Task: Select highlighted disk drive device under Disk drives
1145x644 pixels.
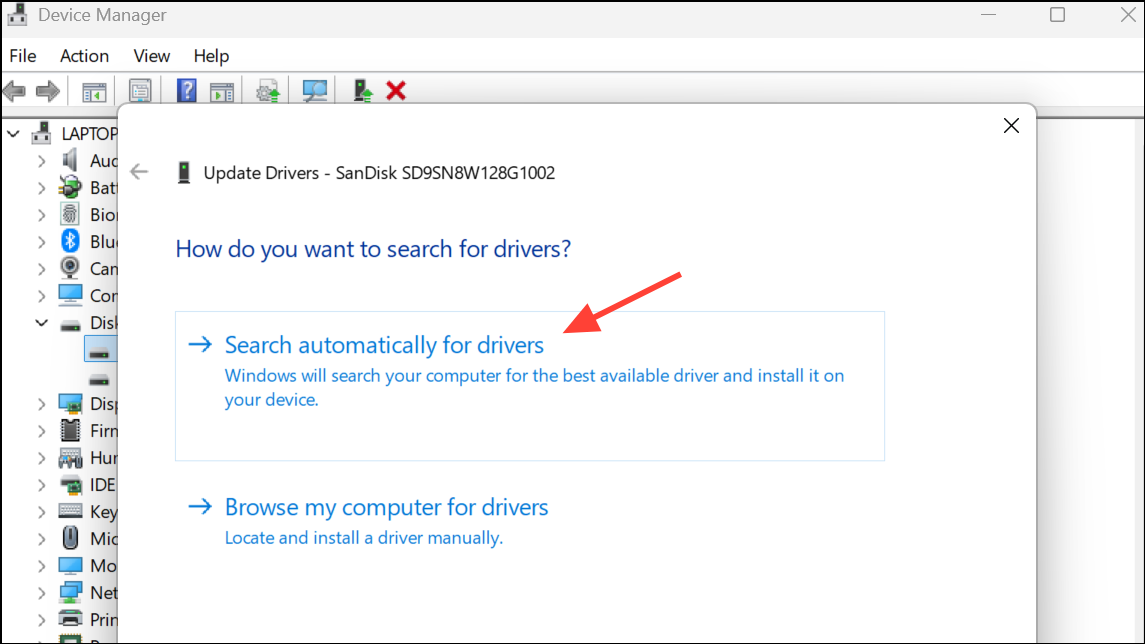Action: click(x=100, y=349)
